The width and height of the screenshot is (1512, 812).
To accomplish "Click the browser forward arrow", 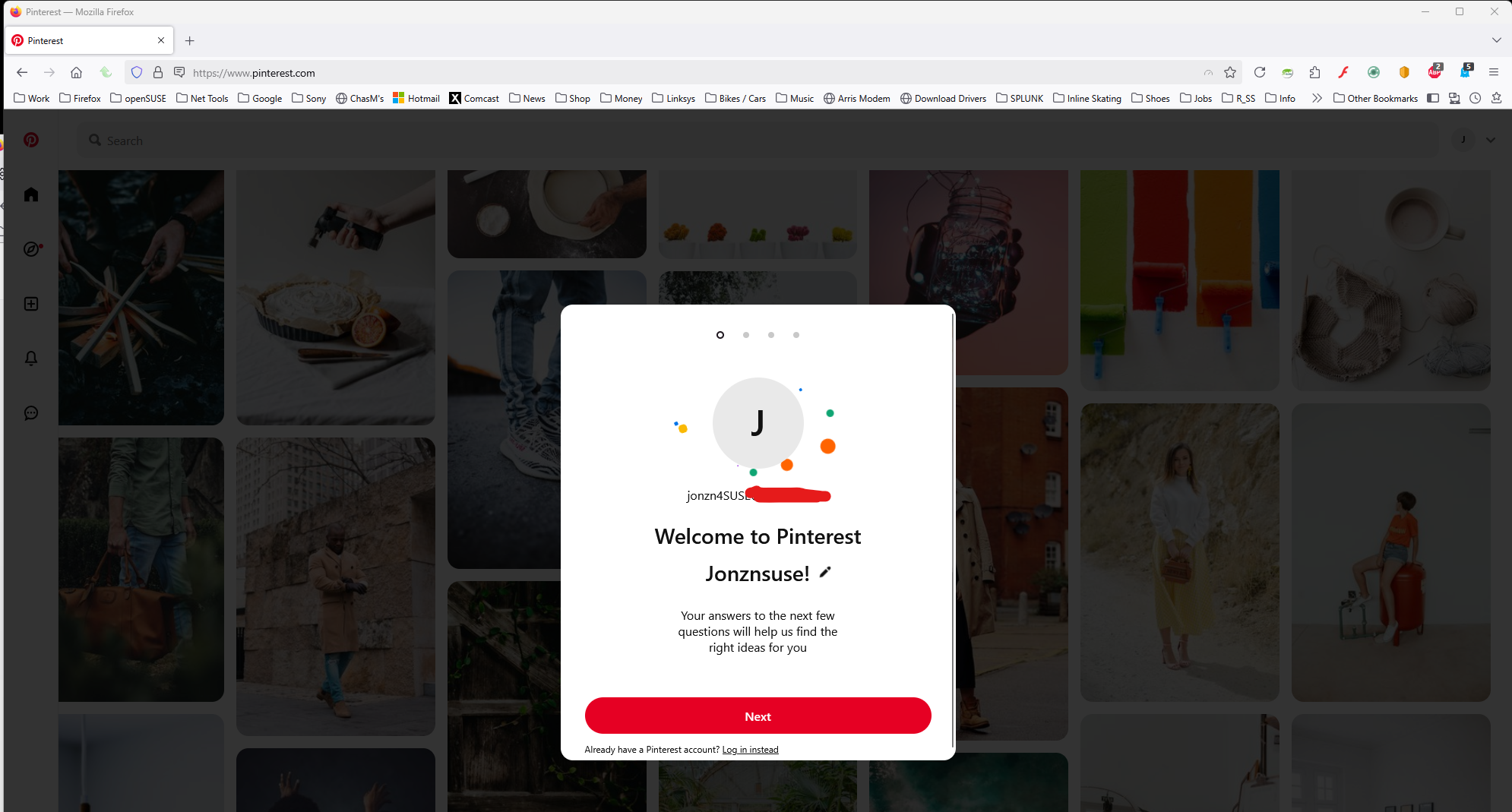I will click(x=49, y=73).
